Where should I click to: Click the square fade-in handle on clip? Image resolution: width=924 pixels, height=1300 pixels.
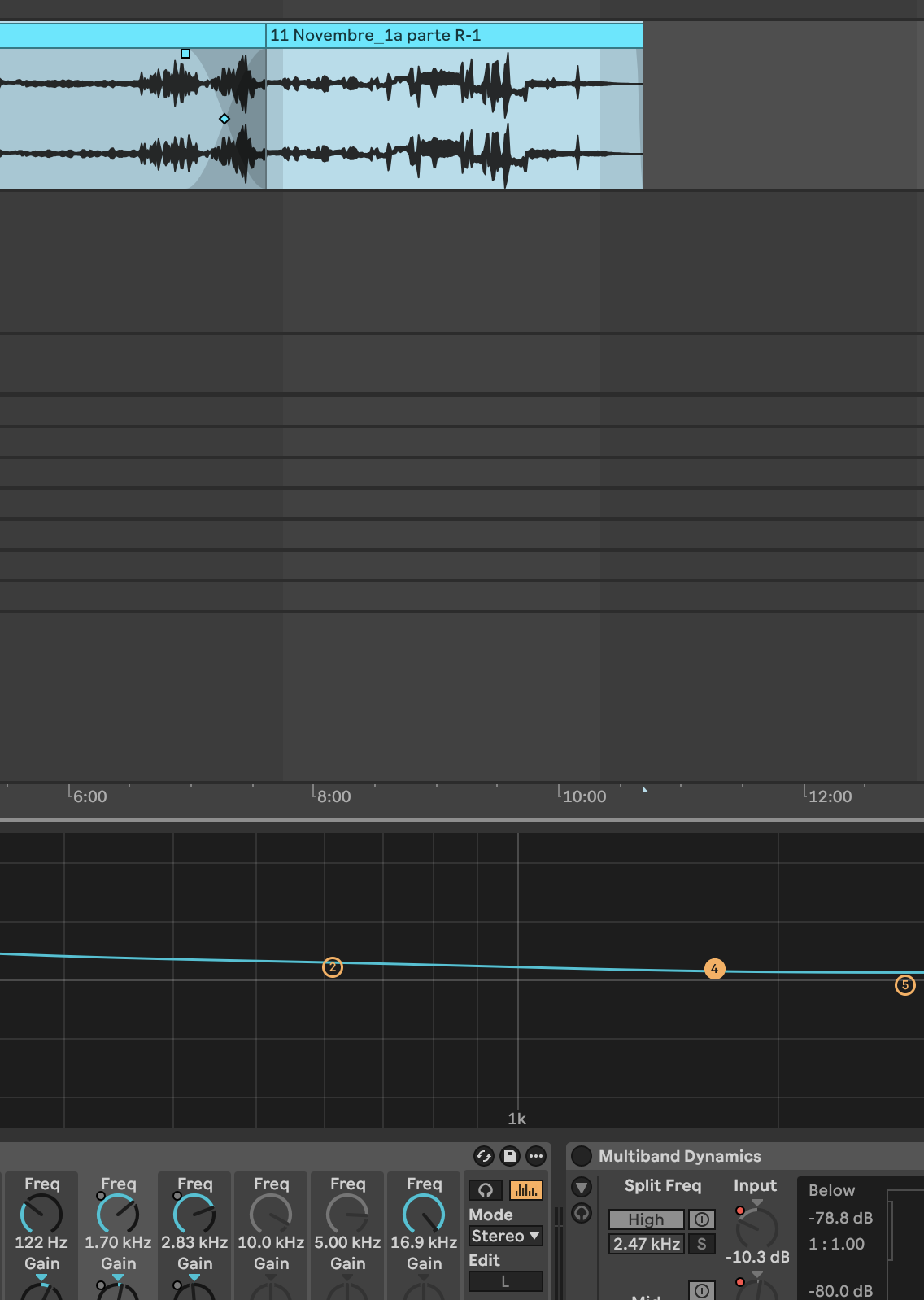pyautogui.click(x=185, y=54)
